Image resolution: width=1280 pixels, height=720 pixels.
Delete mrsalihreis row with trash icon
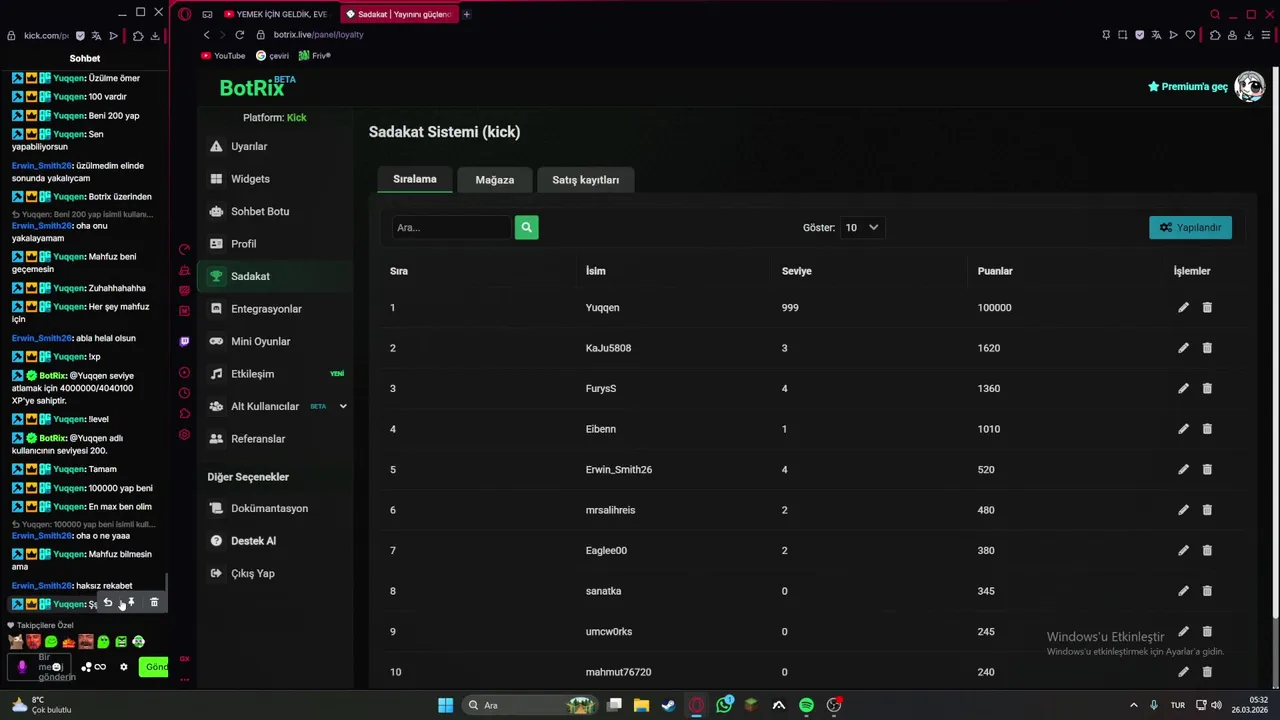pyautogui.click(x=1207, y=510)
